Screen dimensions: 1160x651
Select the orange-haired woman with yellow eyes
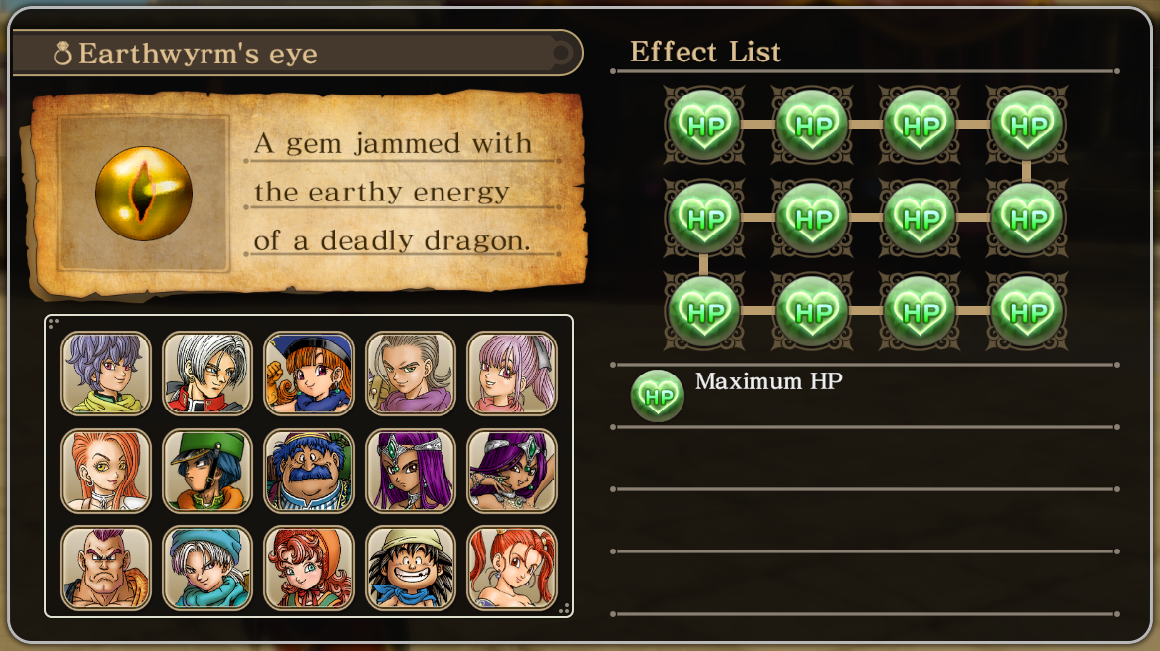coord(106,470)
